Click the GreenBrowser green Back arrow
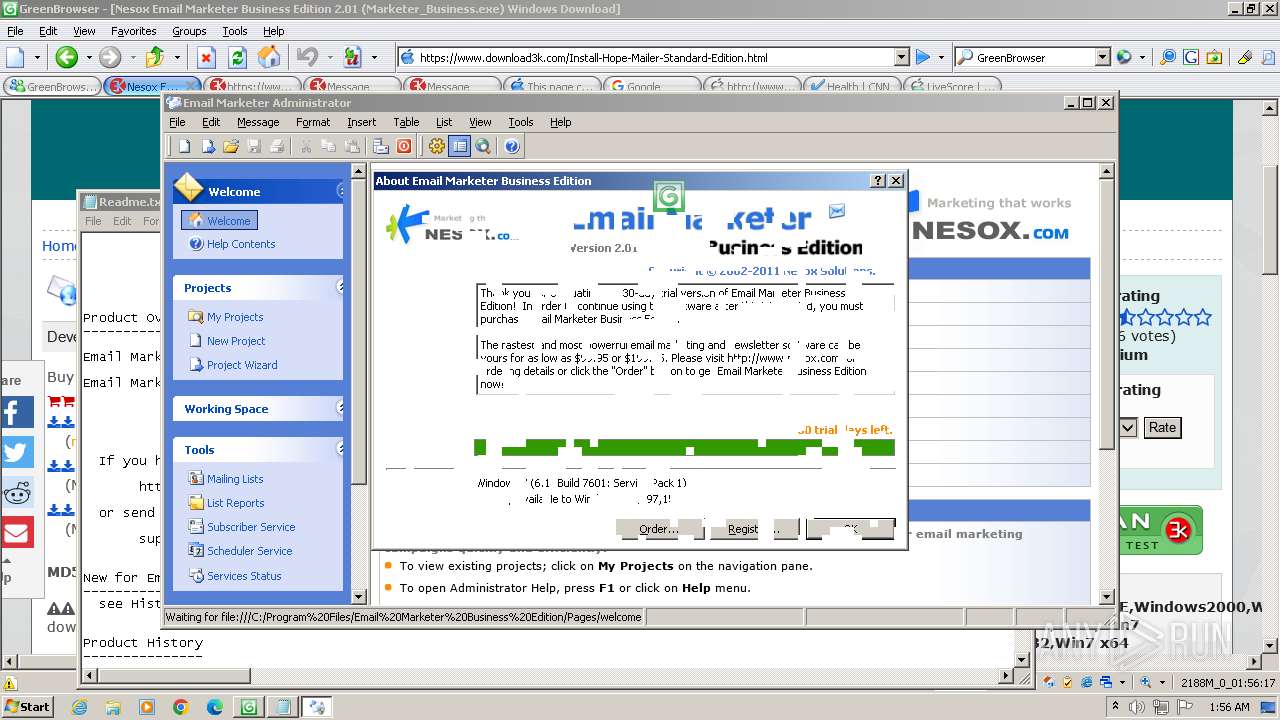The height and width of the screenshot is (720, 1280). pos(67,57)
